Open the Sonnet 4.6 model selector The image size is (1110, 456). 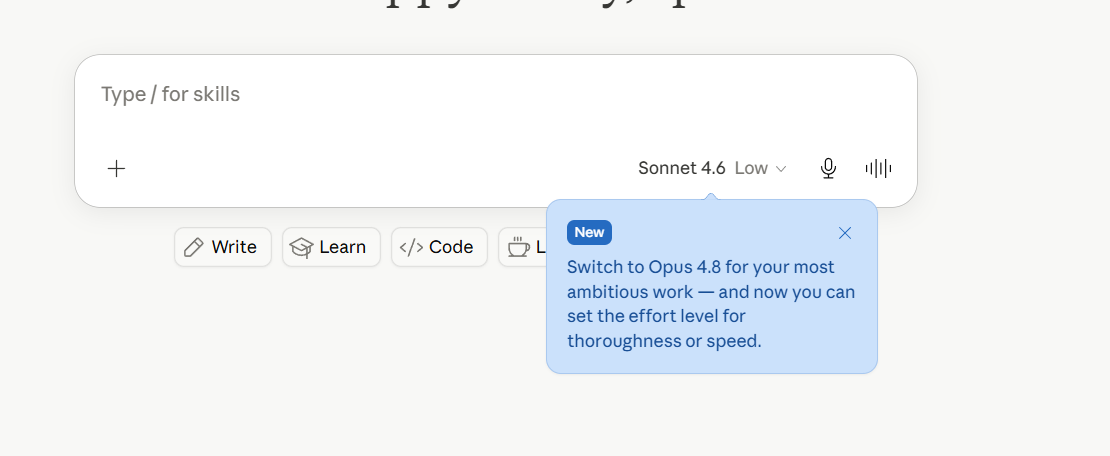click(681, 169)
